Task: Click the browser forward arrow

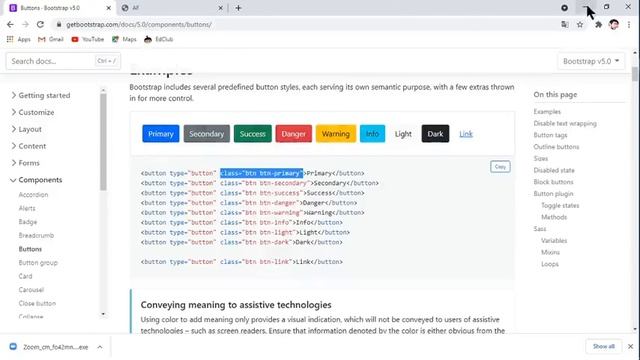Action: pos(25,24)
